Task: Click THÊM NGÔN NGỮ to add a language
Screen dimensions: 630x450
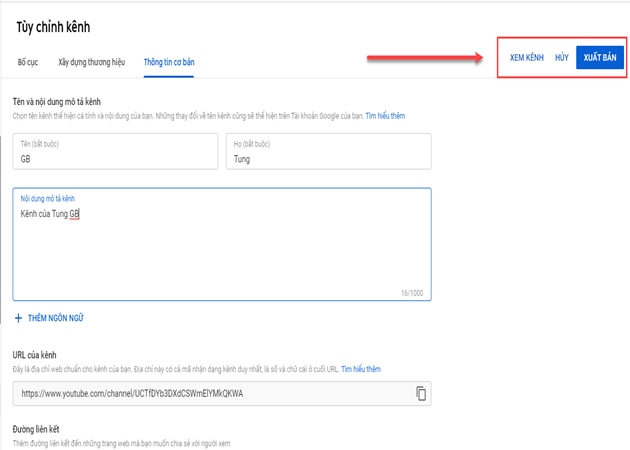Action: [55, 318]
